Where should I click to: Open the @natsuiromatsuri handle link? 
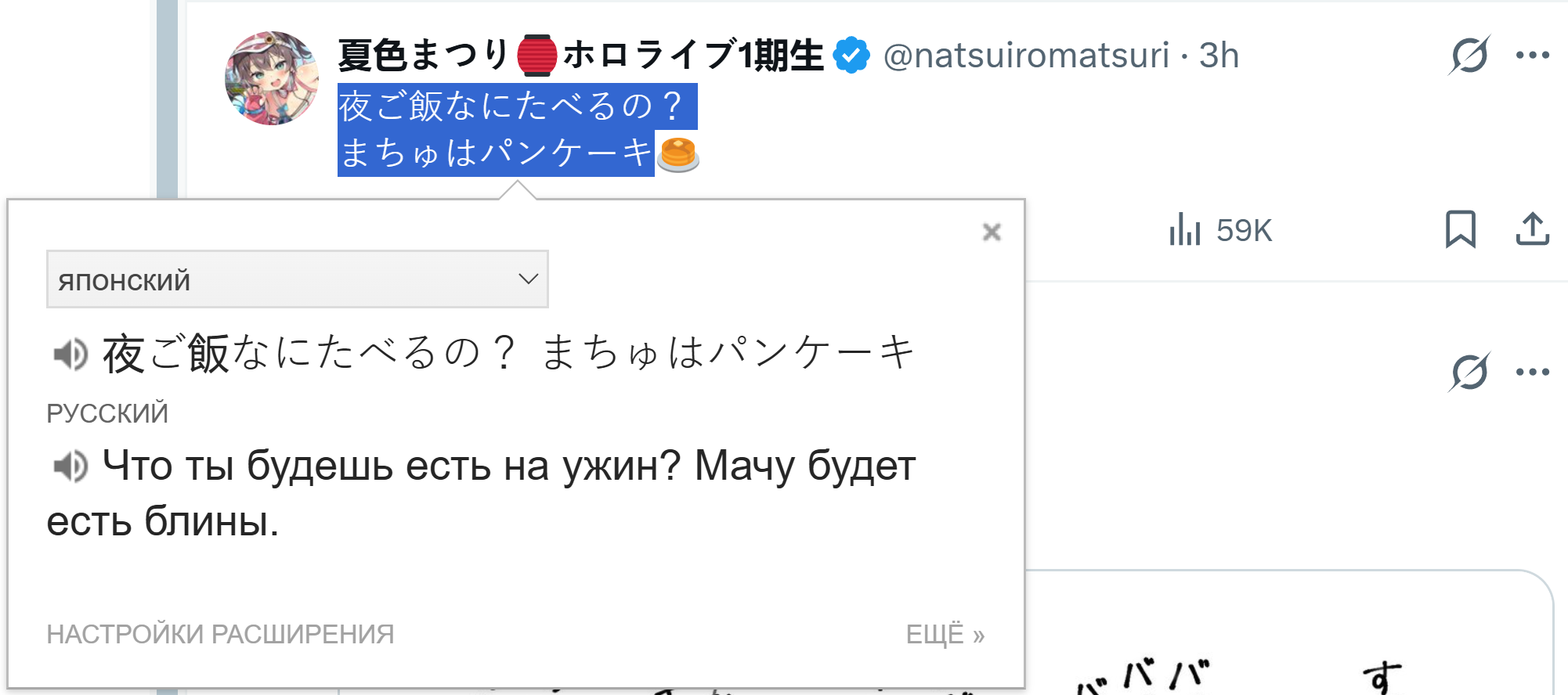click(1026, 56)
